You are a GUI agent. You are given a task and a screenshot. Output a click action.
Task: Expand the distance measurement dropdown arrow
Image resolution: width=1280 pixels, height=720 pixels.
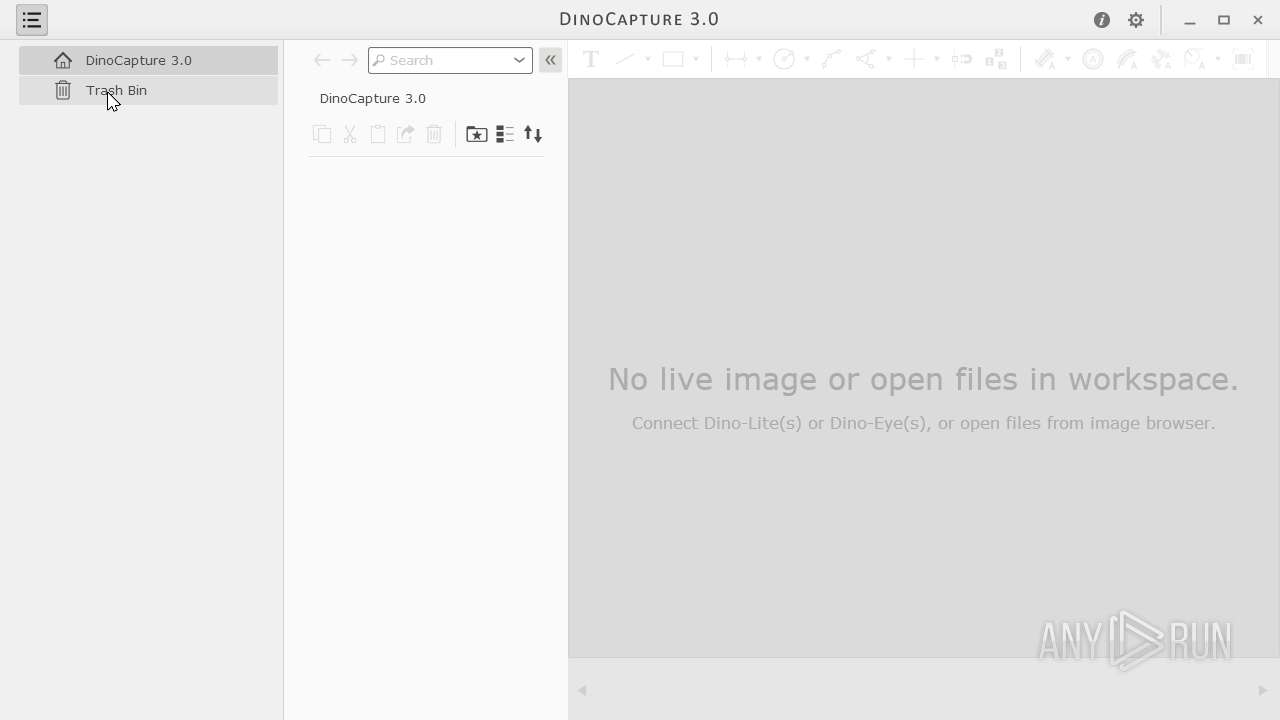pyautogui.click(x=759, y=60)
